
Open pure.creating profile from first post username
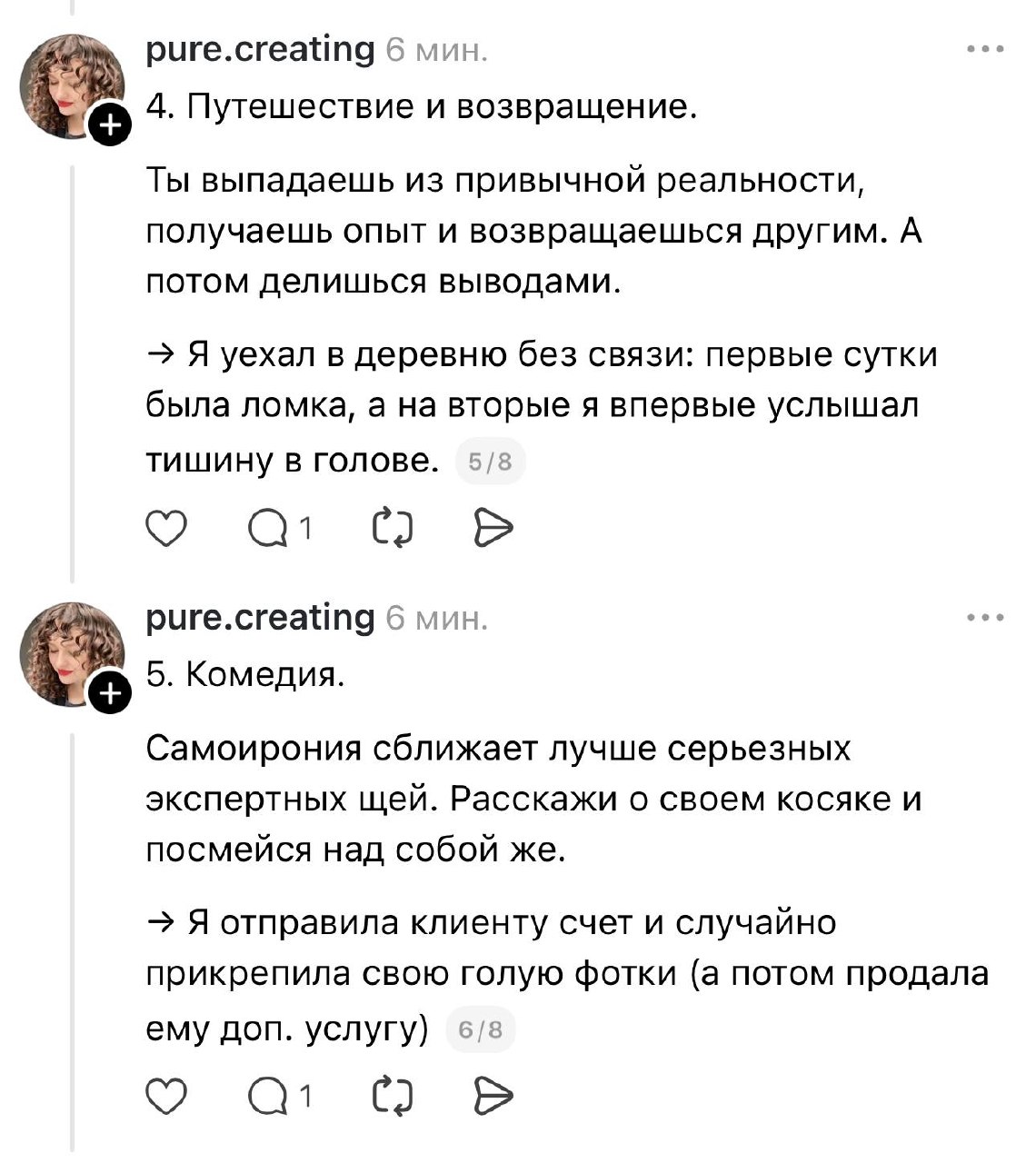(x=260, y=49)
